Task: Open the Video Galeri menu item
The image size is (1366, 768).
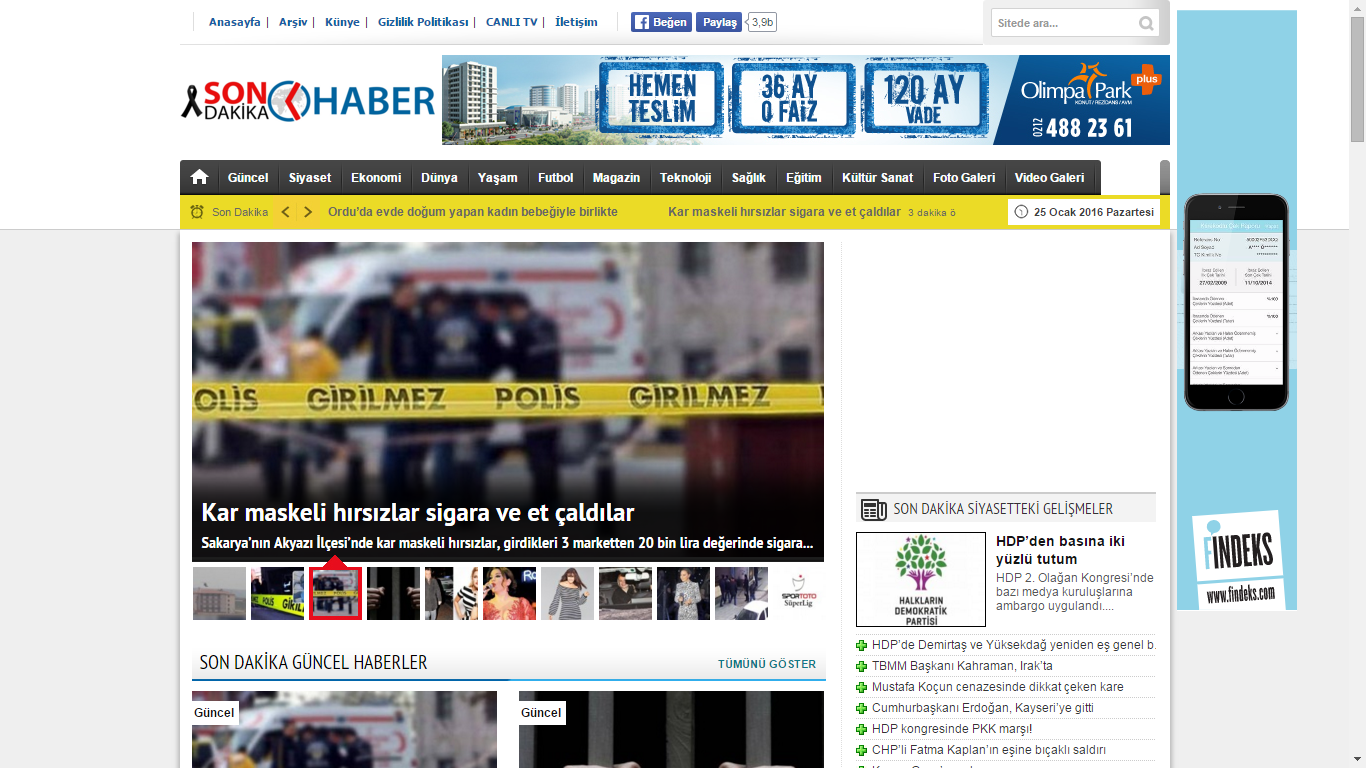Action: pos(1049,177)
